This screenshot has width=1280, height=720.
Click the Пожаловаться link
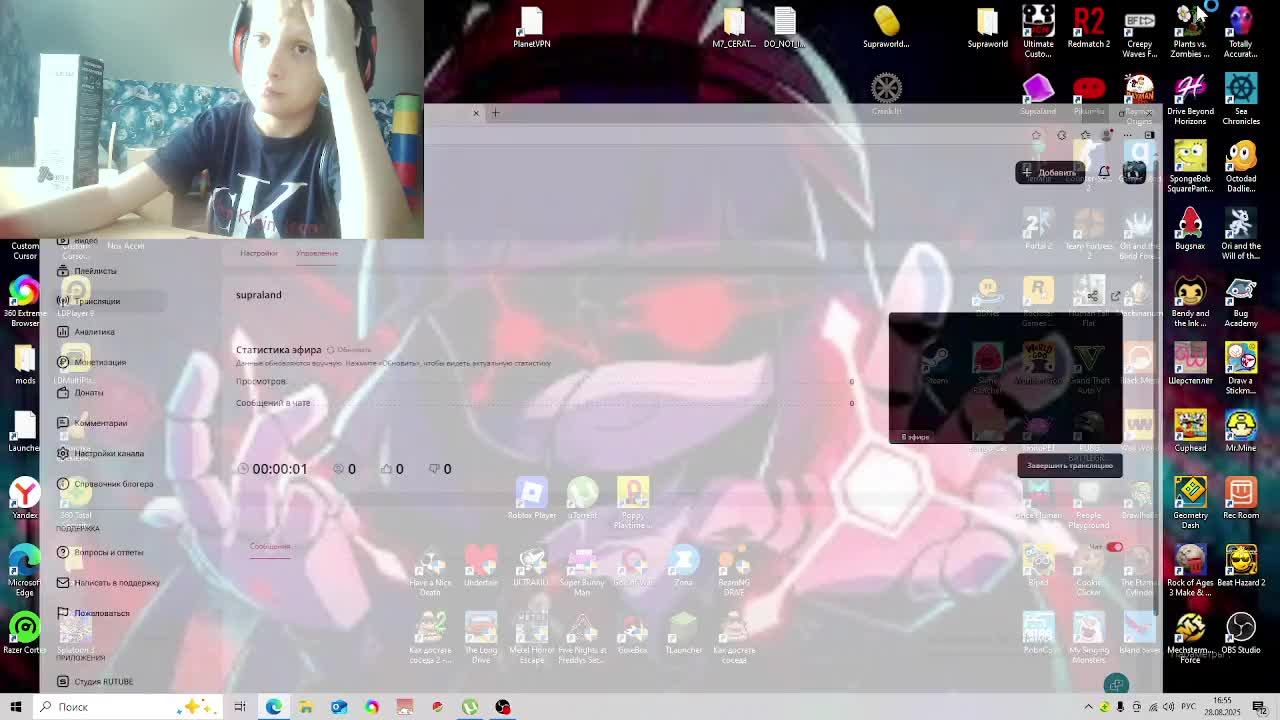coord(94,613)
